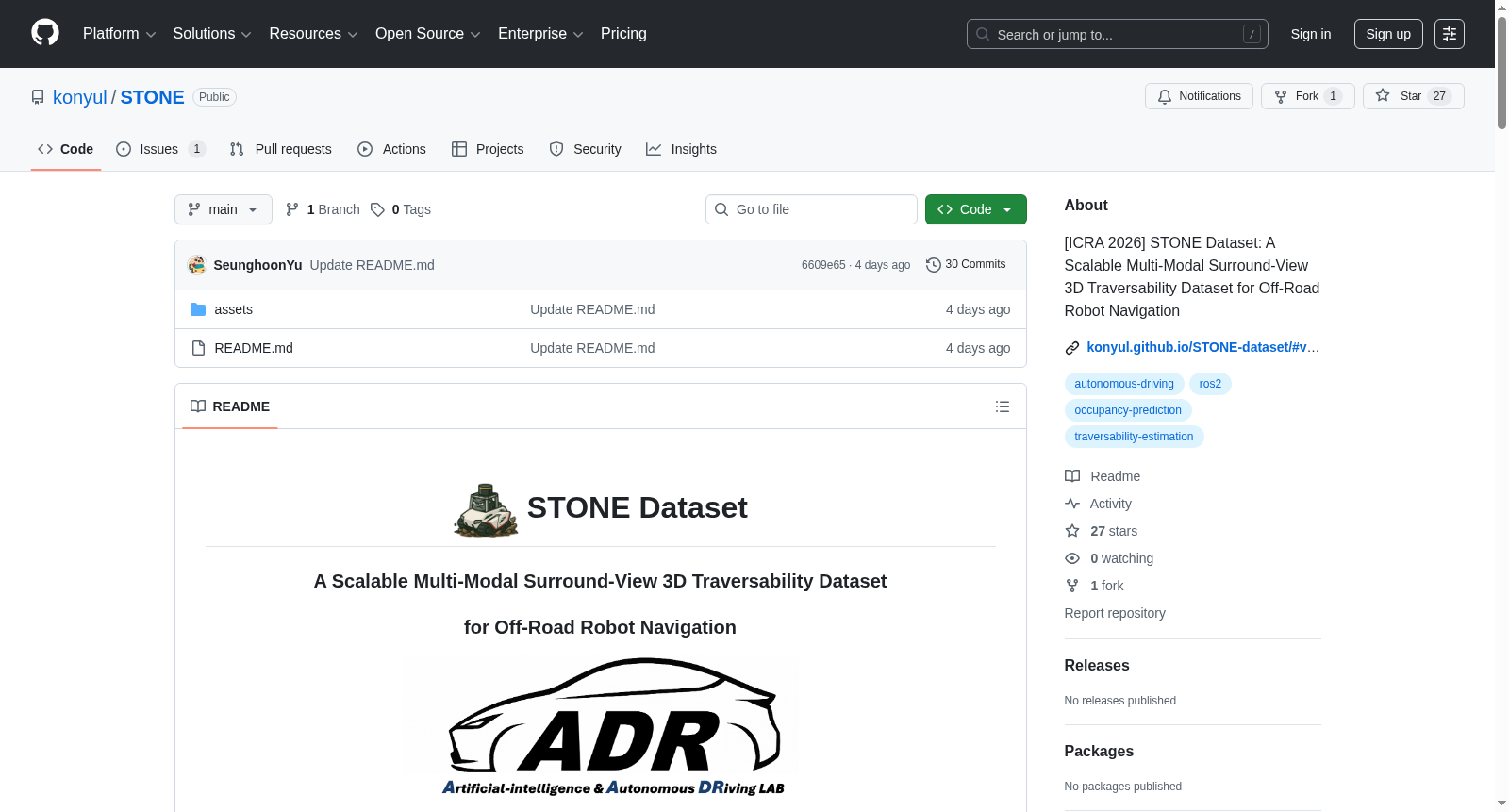
Task: View the 0 Tags list
Action: pos(401,209)
